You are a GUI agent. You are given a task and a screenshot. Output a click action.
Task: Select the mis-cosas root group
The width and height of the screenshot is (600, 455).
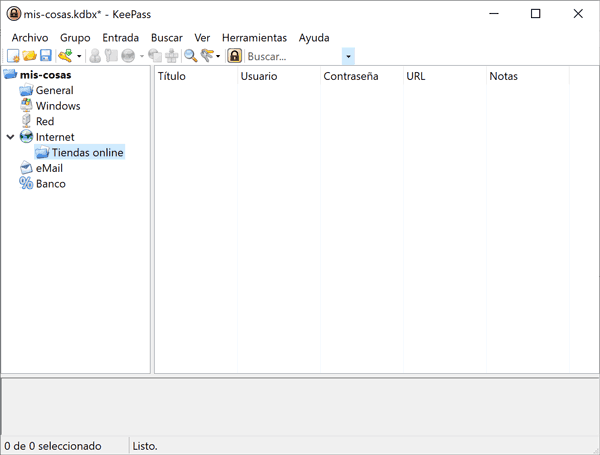pyautogui.click(x=46, y=75)
